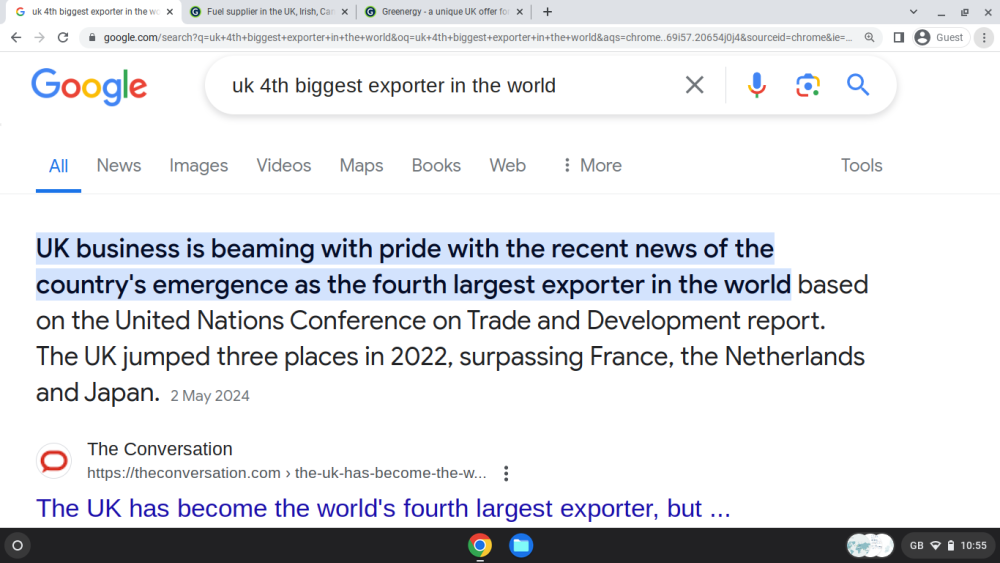1000x563 pixels.
Task: Open a new browser tab
Action: (547, 11)
